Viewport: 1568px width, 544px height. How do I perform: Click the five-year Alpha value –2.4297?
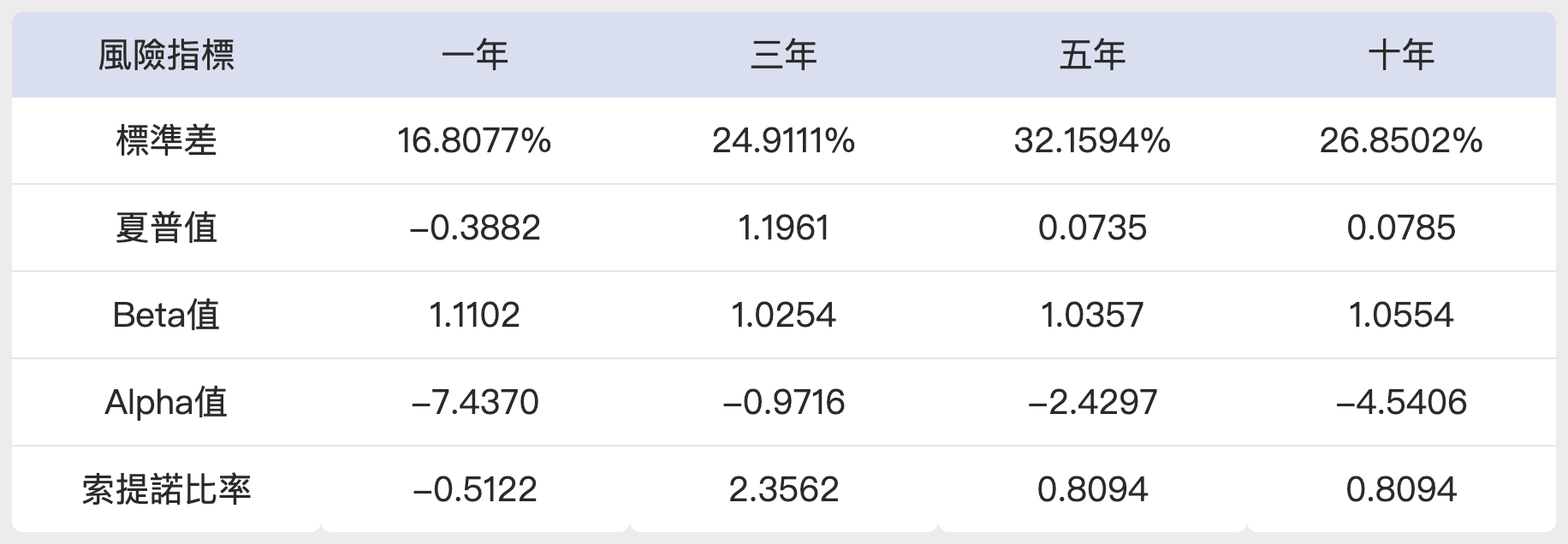click(x=1092, y=402)
